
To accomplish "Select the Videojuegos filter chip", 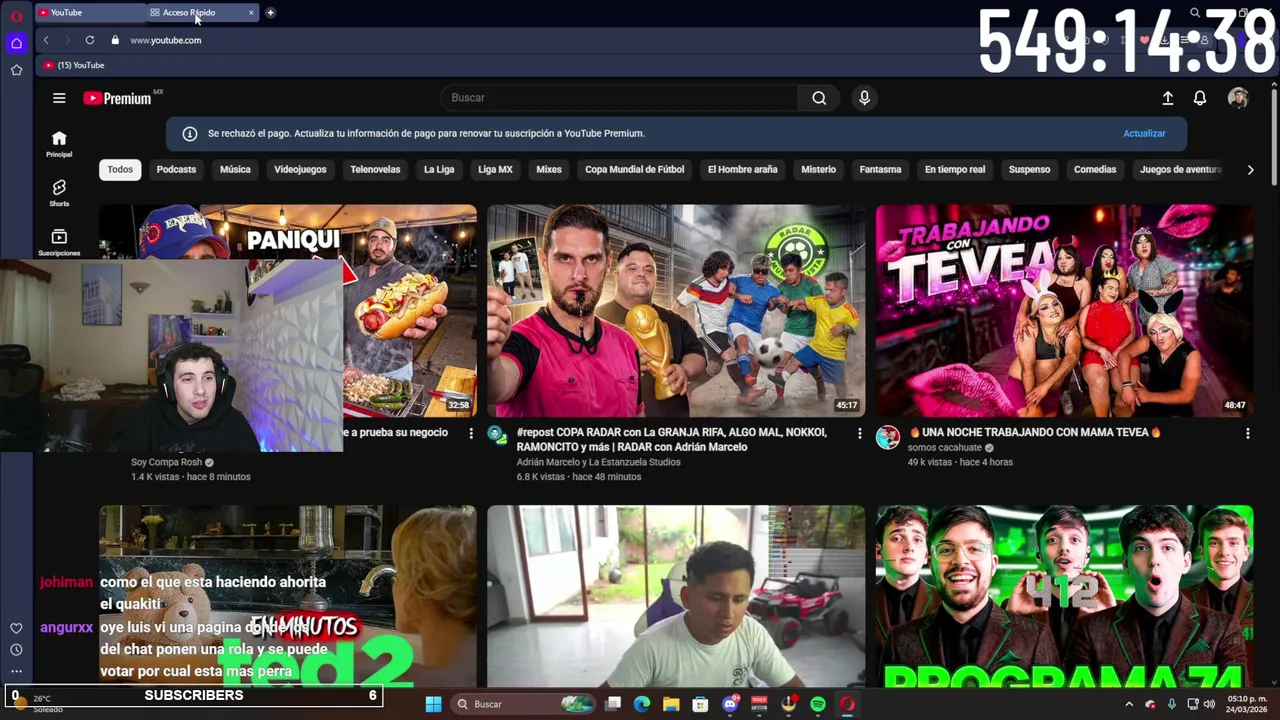I will (300, 170).
